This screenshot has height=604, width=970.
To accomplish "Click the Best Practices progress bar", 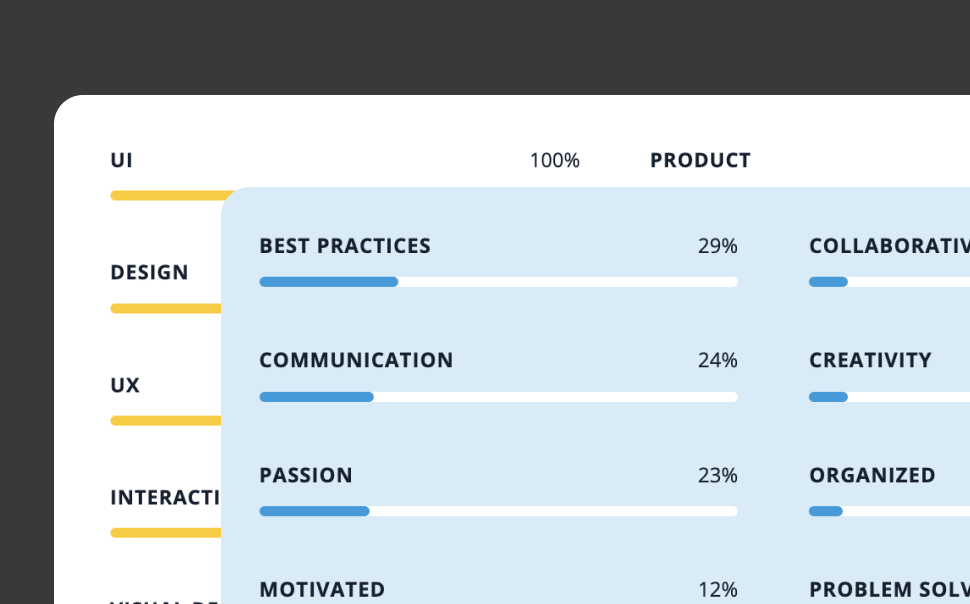I will click(498, 282).
